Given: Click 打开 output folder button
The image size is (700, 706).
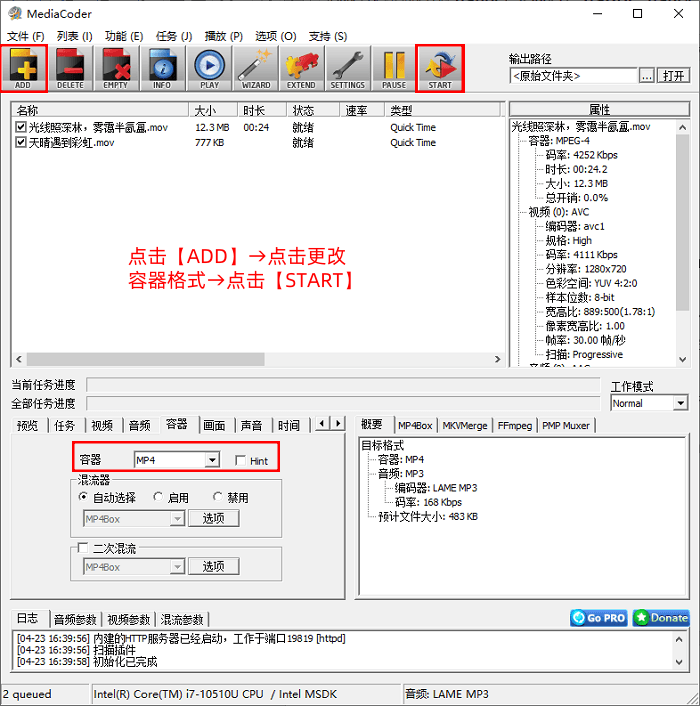Looking at the screenshot, I should [673, 76].
